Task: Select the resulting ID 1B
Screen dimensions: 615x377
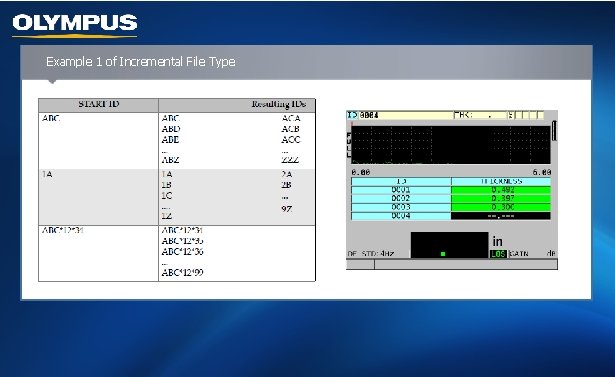Action: pos(166,185)
